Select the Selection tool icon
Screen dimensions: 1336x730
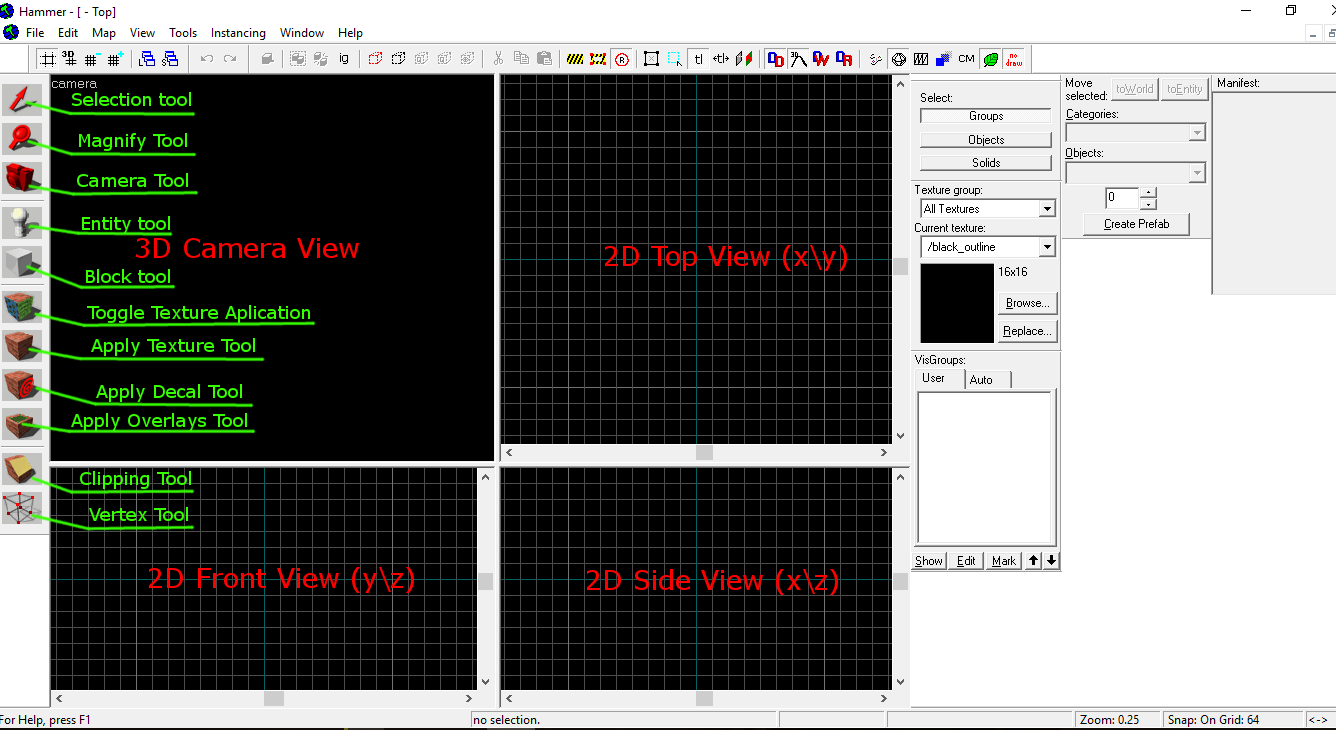(22, 100)
